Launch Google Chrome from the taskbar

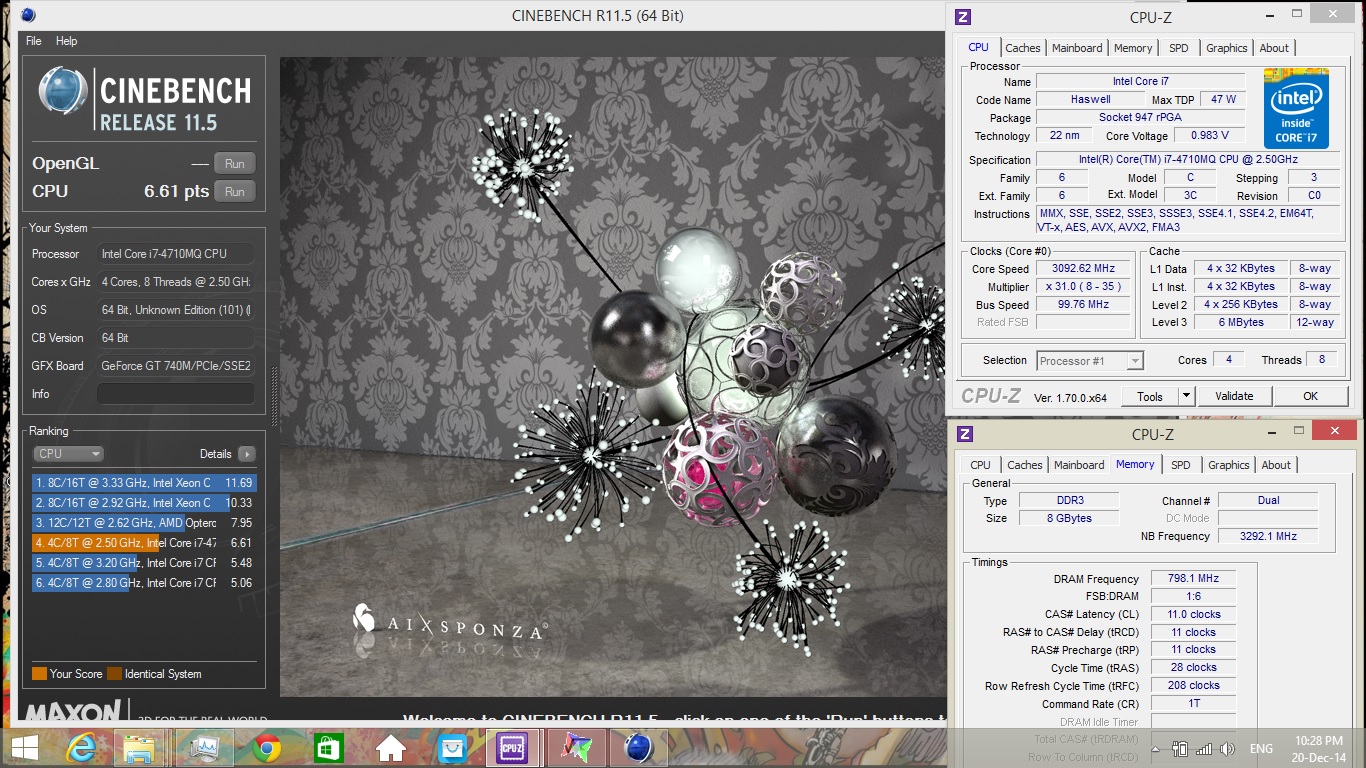[266, 748]
